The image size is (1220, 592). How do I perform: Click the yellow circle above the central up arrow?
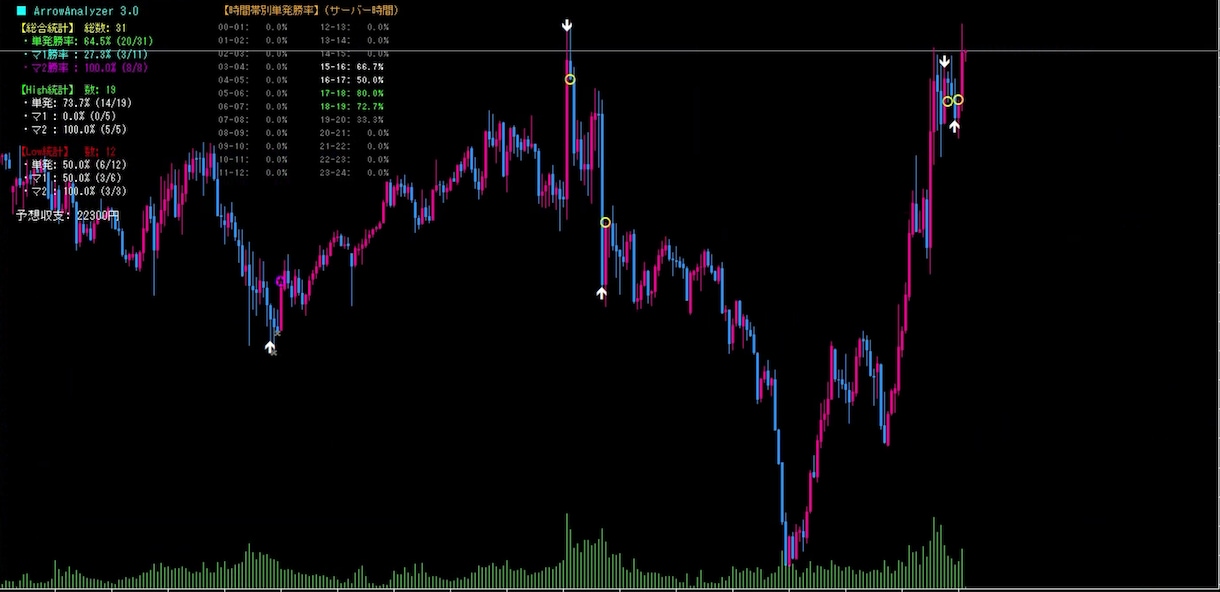tap(605, 222)
